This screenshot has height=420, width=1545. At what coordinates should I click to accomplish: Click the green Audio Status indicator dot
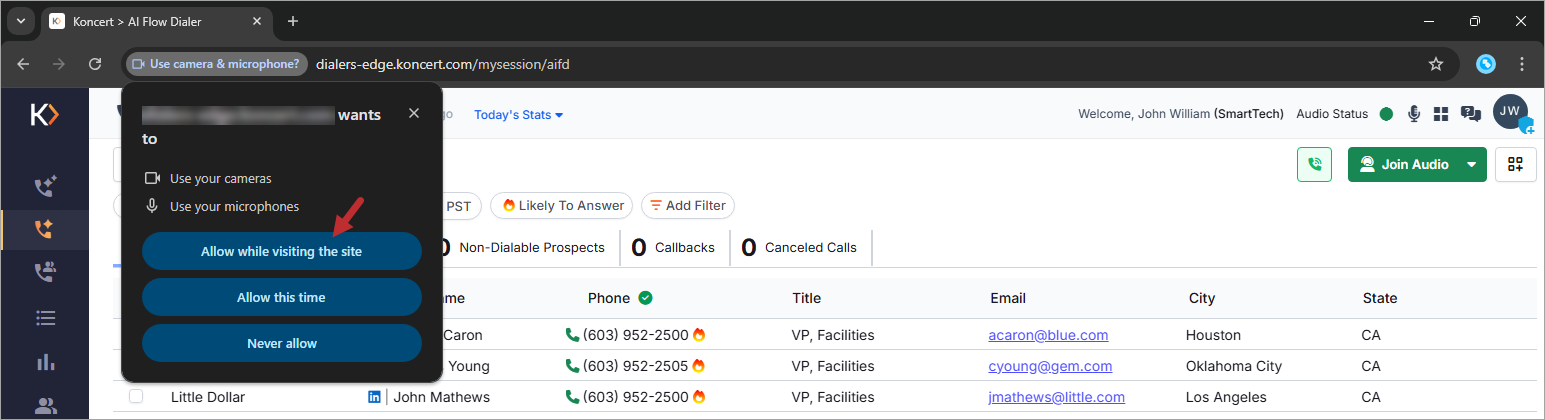coord(1386,114)
